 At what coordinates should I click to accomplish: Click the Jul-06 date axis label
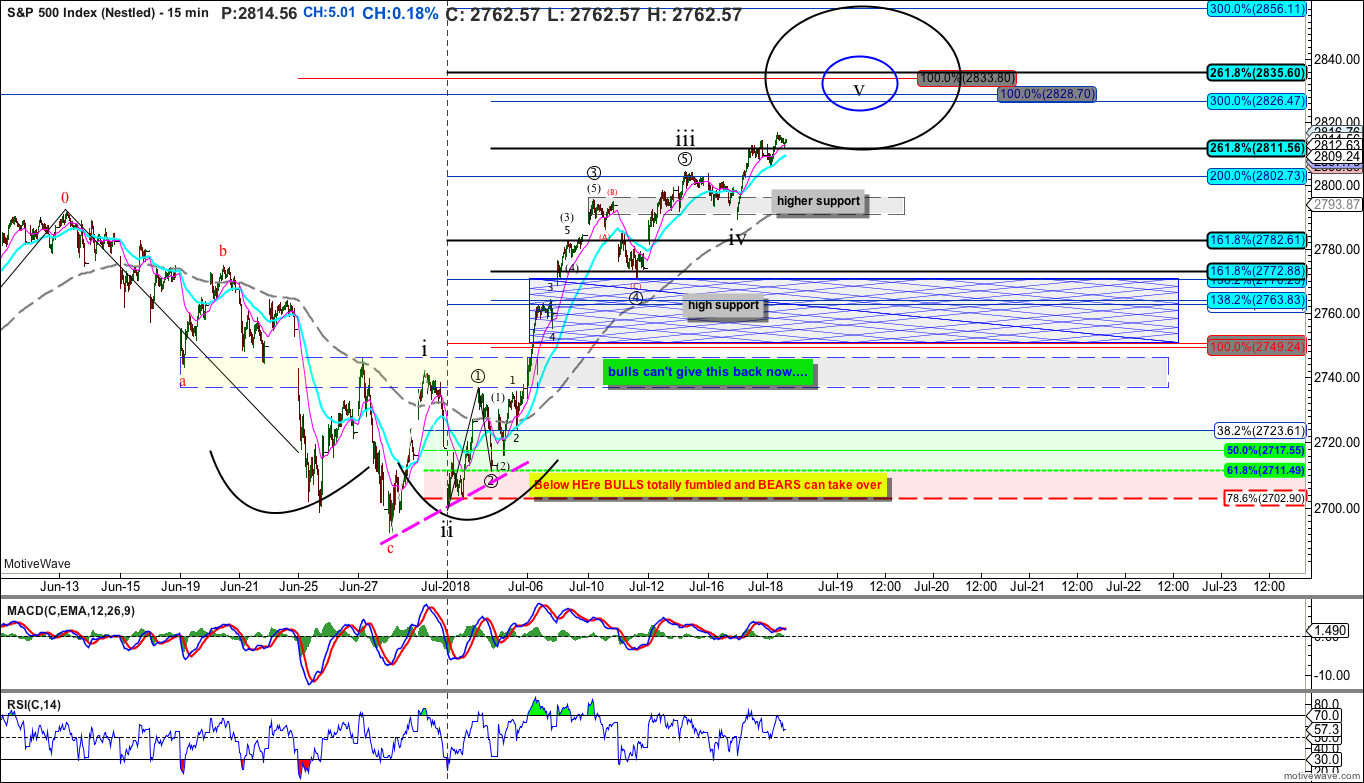(x=526, y=586)
